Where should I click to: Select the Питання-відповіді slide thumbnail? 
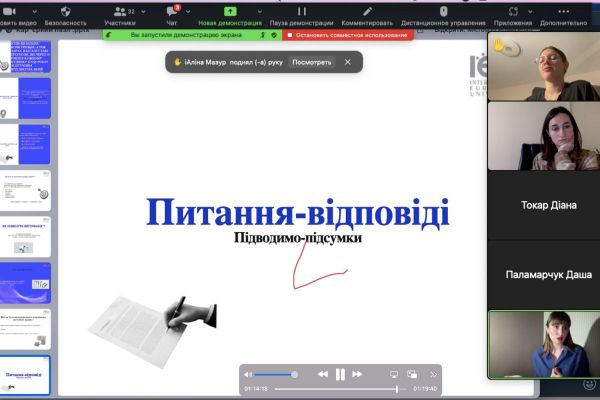pos(28,373)
